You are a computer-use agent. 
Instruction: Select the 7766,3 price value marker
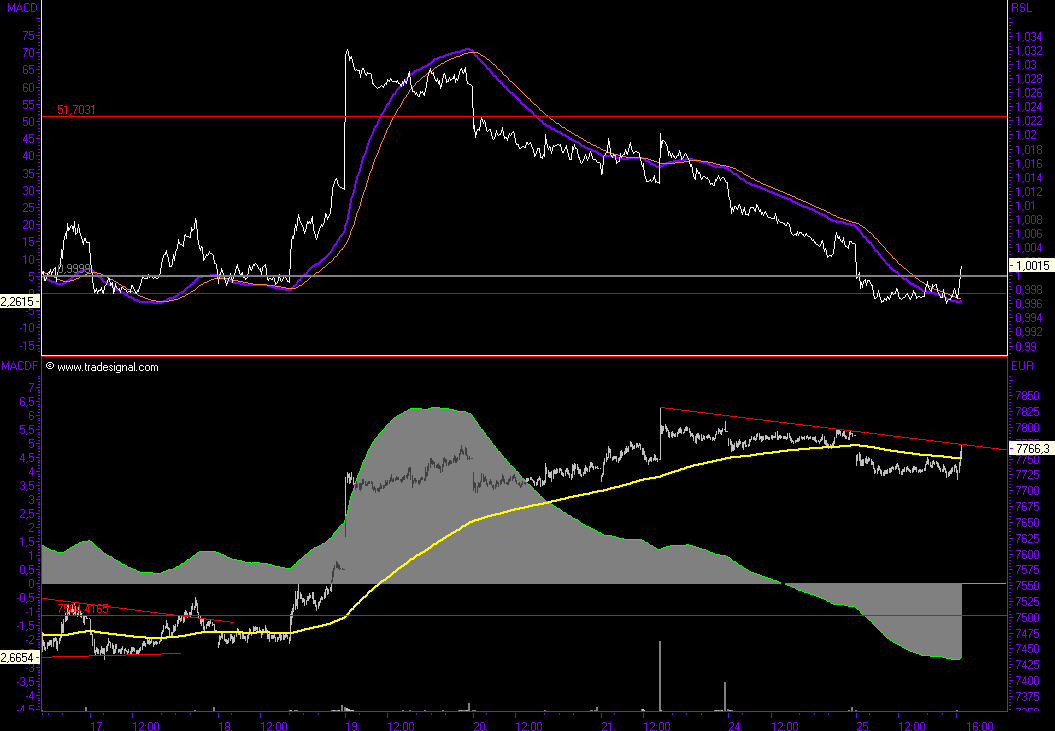(1031, 449)
